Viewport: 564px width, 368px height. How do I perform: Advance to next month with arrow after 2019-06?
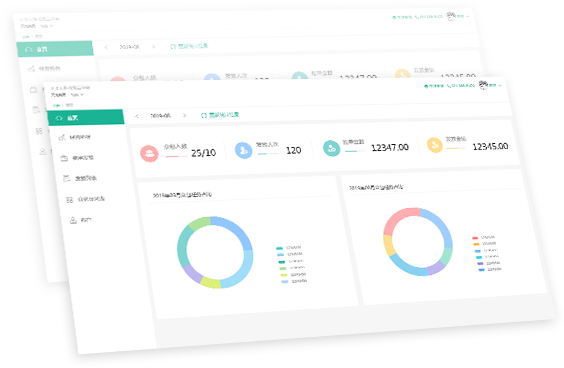pos(185,115)
